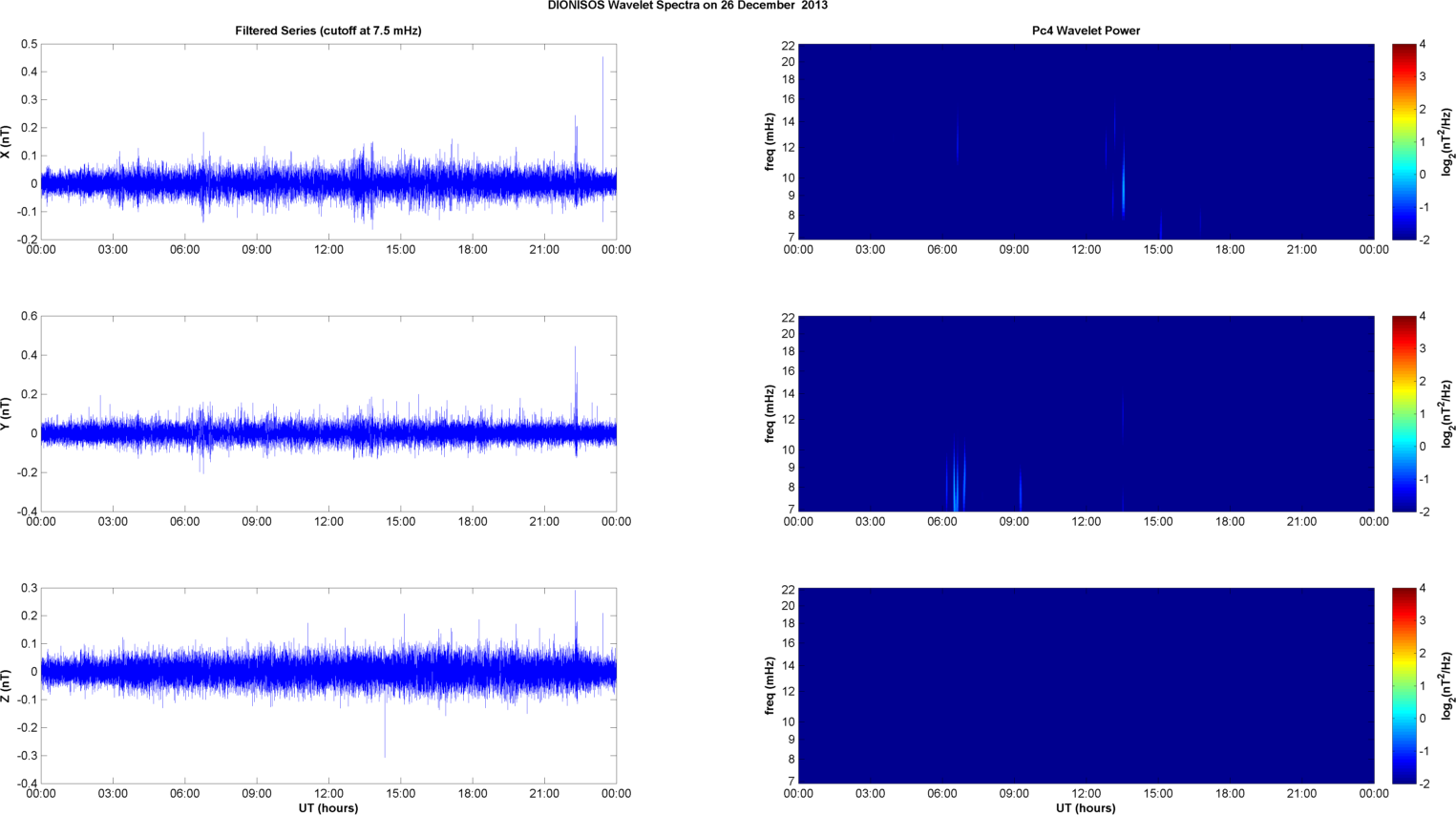Click the 4 tick on the top colorbar
Screen dimensions: 1456x815
1423,44
